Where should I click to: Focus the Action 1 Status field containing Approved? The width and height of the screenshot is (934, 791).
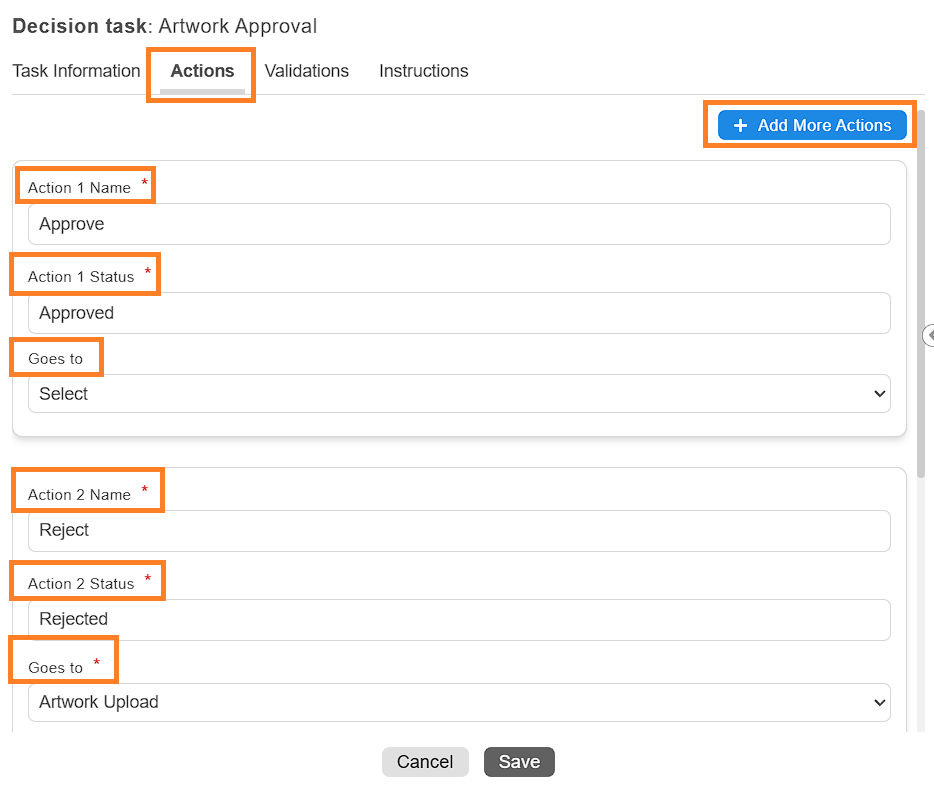coord(459,313)
